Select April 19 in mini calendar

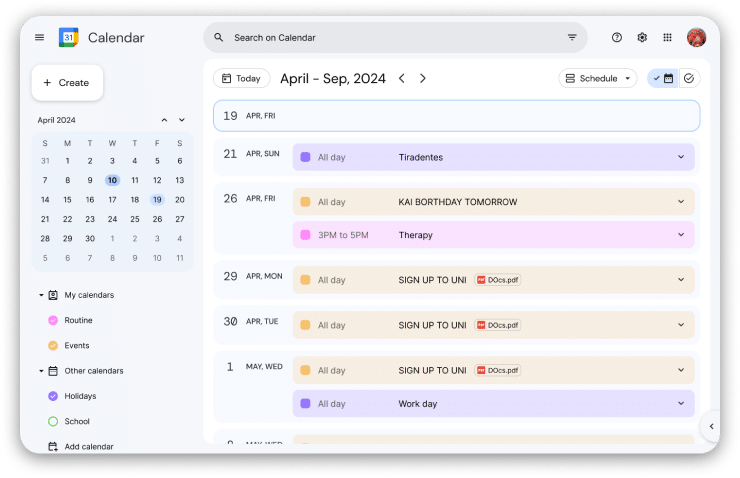157,200
